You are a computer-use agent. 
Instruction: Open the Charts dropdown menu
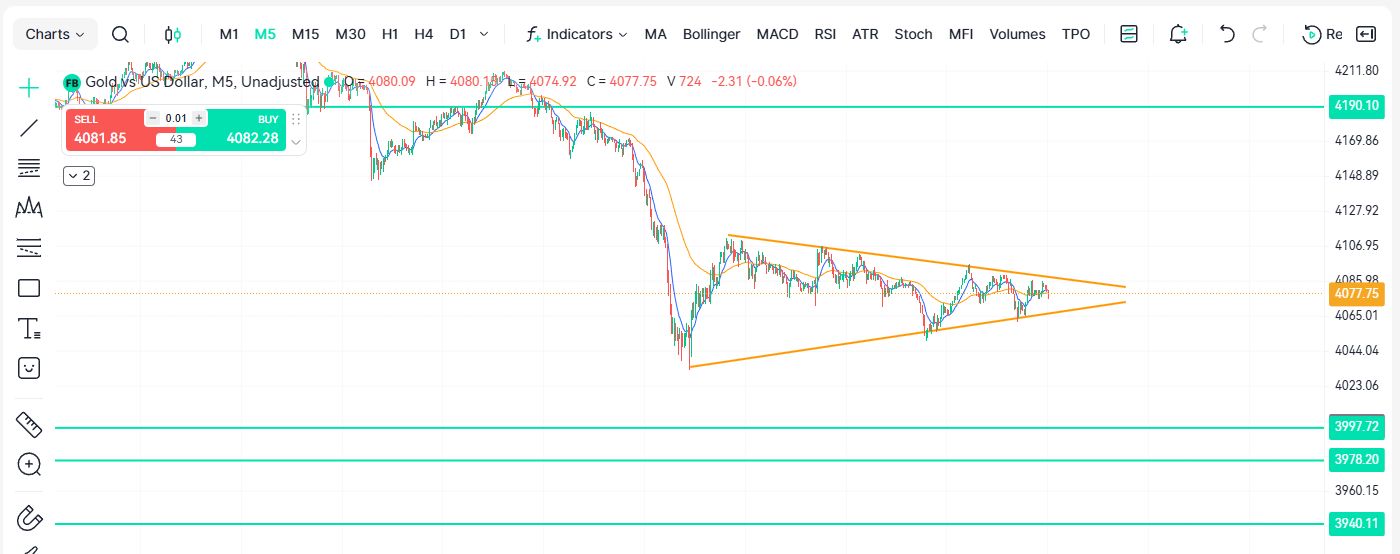55,34
